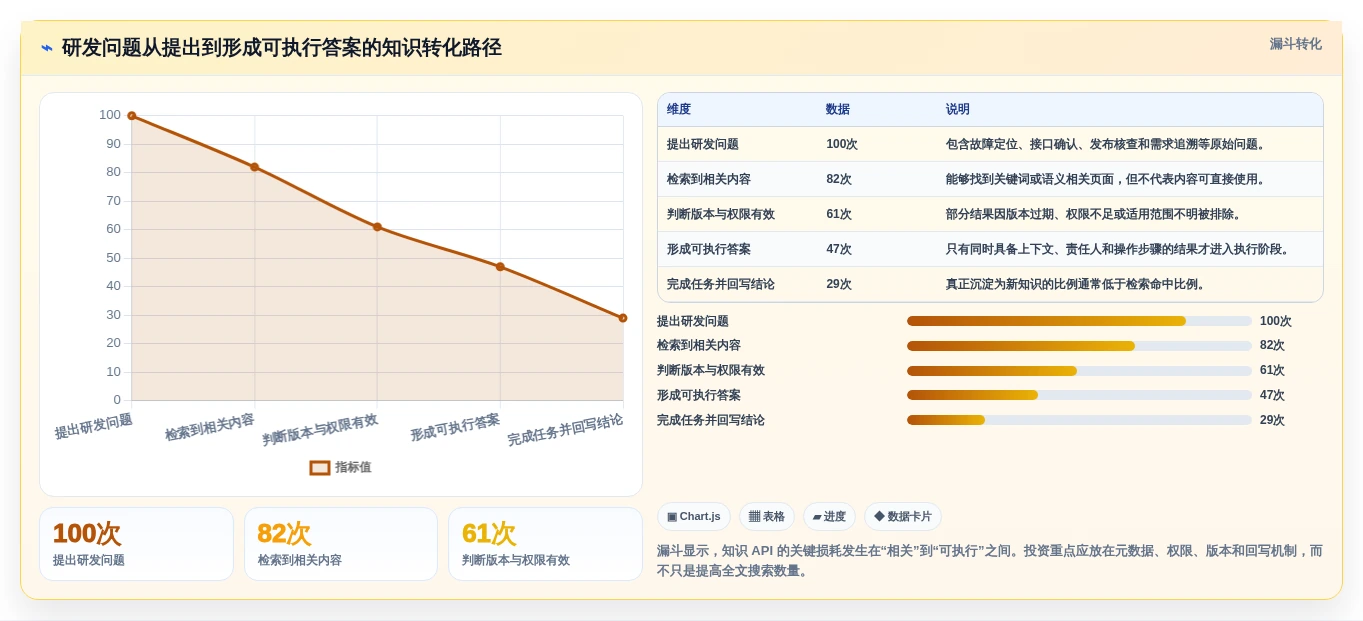Click the description starting 包含故障定位
This screenshot has width=1363, height=621.
tap(1108, 144)
